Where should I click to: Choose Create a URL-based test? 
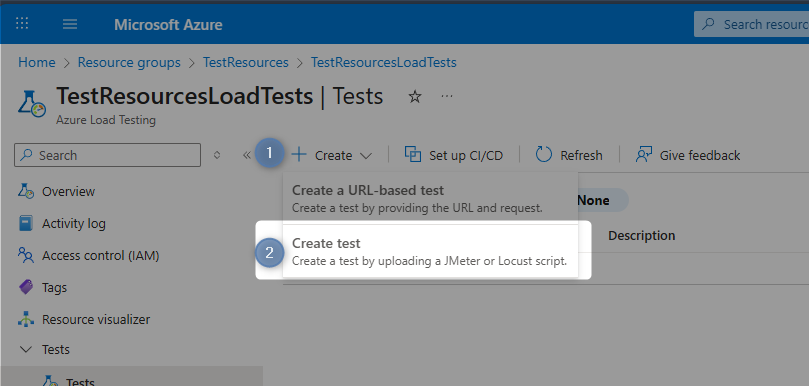[x=430, y=199]
